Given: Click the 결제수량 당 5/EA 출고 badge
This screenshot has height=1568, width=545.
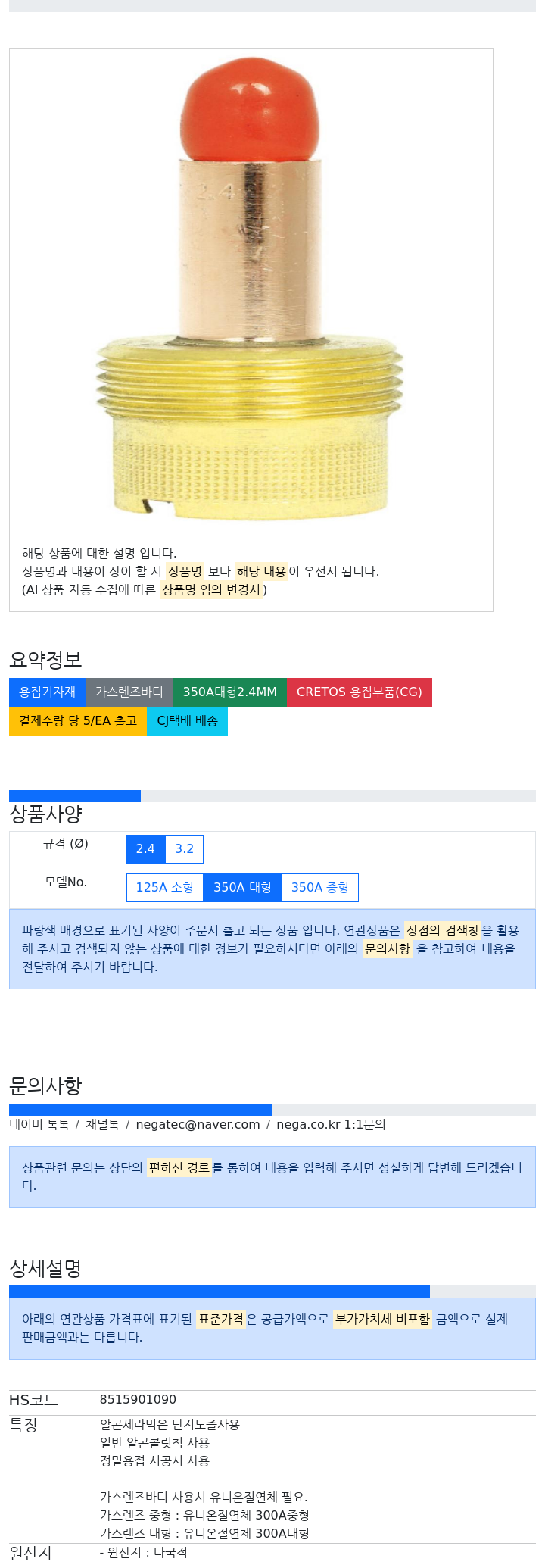Looking at the screenshot, I should (x=78, y=721).
